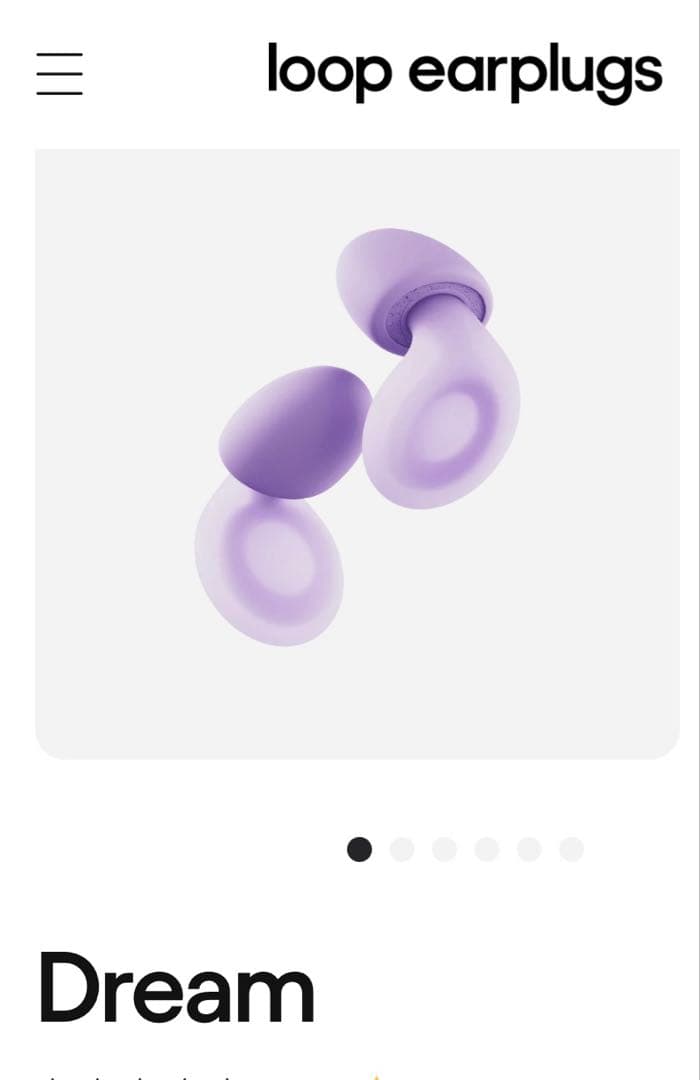Screen dimensions: 700x1080
Task: Switch to the fourth carousel dot
Action: [x=486, y=849]
